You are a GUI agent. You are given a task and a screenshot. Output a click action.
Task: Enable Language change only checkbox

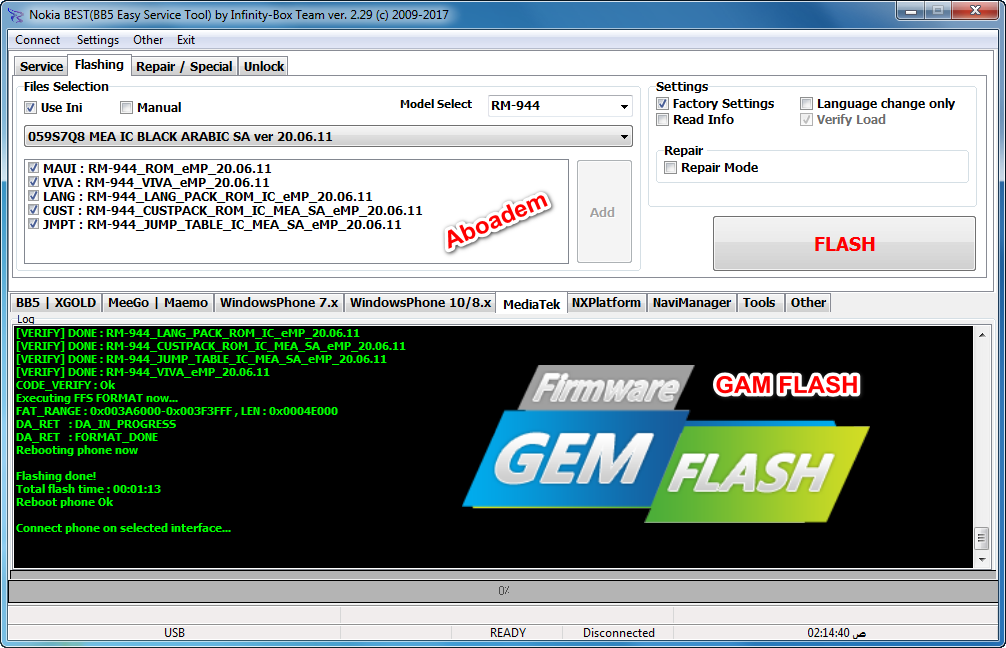(x=806, y=103)
